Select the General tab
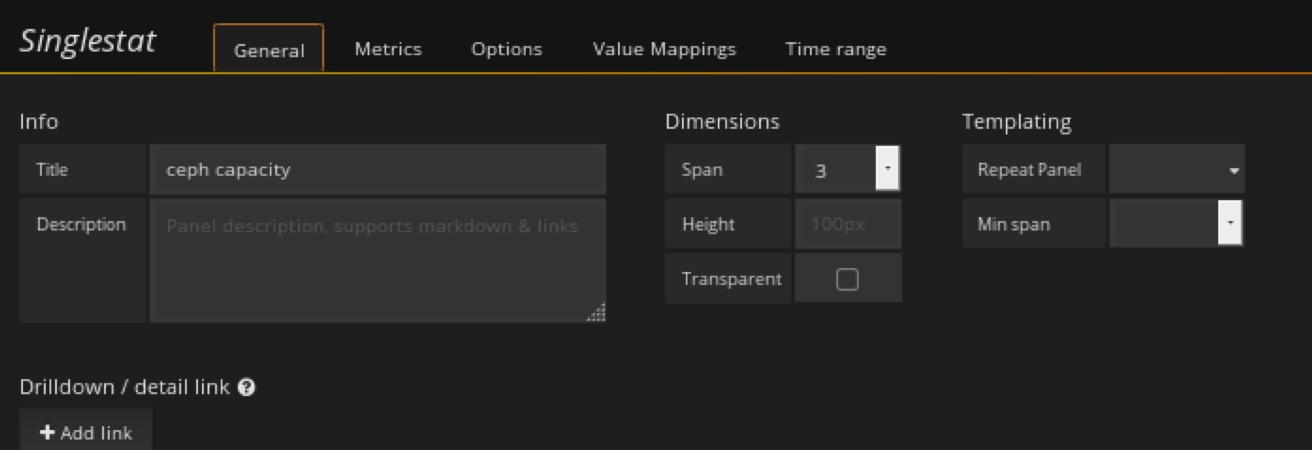This screenshot has width=1312, height=450. pos(269,50)
